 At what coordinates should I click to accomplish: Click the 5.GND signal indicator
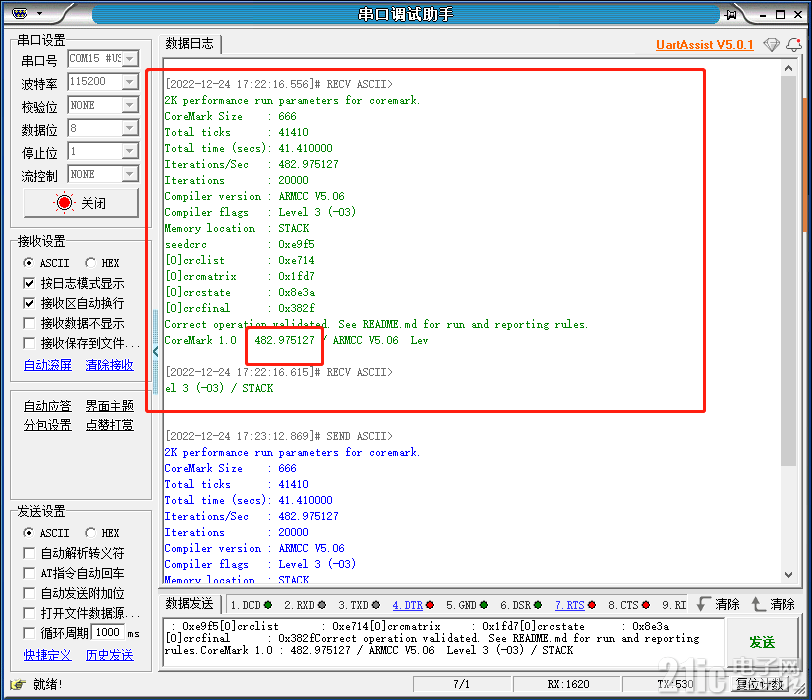(467, 605)
